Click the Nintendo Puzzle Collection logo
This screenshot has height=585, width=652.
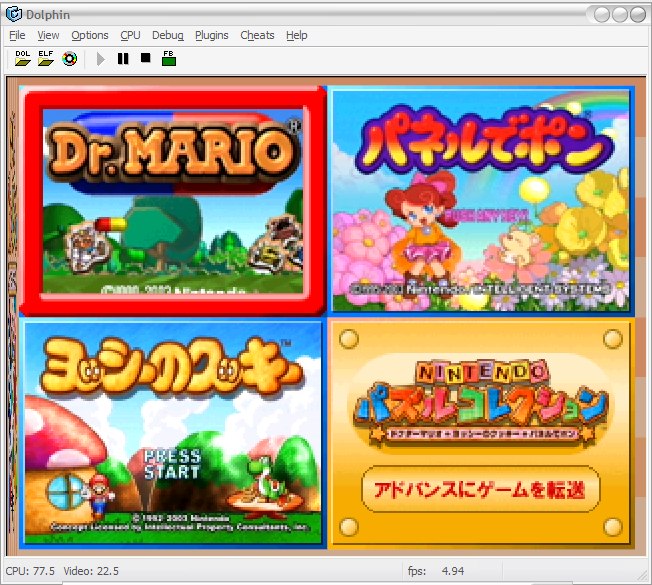point(481,402)
